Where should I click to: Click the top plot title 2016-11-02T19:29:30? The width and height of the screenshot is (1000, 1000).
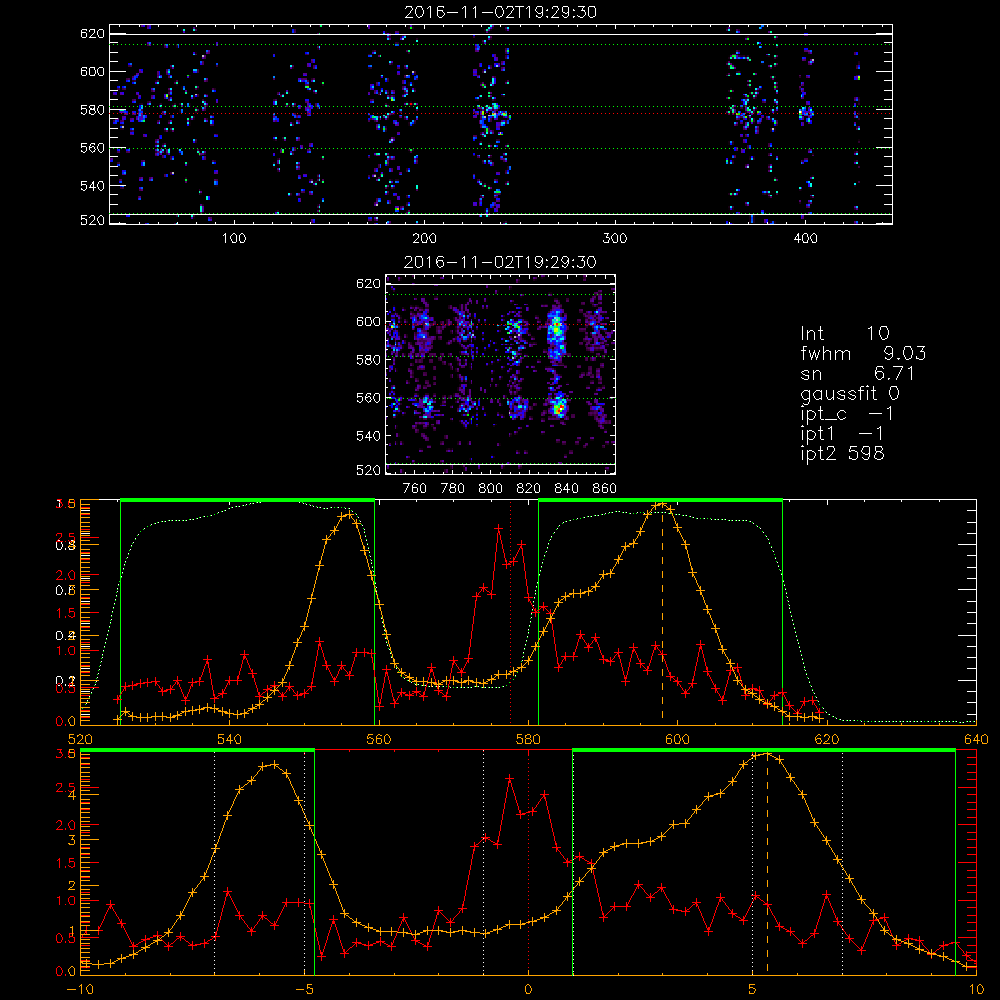click(x=501, y=12)
